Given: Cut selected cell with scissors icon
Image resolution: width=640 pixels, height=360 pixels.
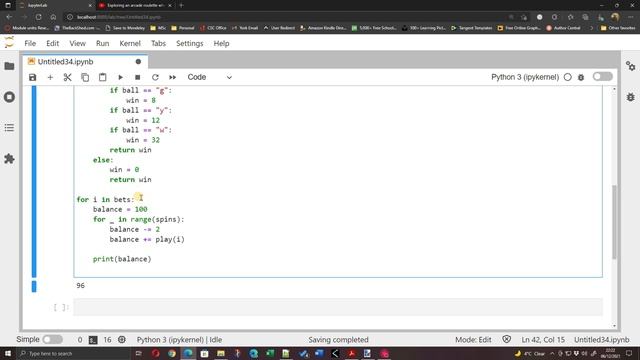Looking at the screenshot, I should tap(68, 77).
